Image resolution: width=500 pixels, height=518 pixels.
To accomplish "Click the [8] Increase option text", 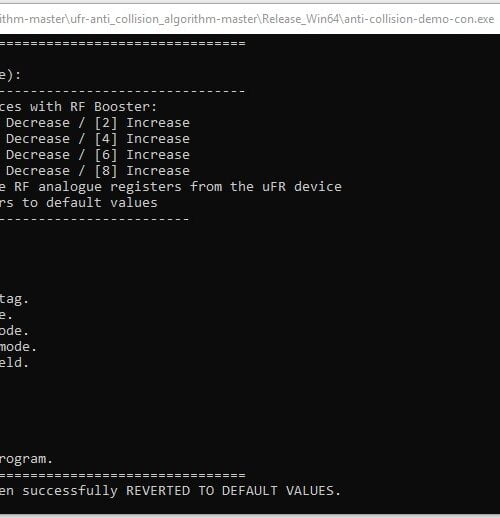I will tap(142, 171).
